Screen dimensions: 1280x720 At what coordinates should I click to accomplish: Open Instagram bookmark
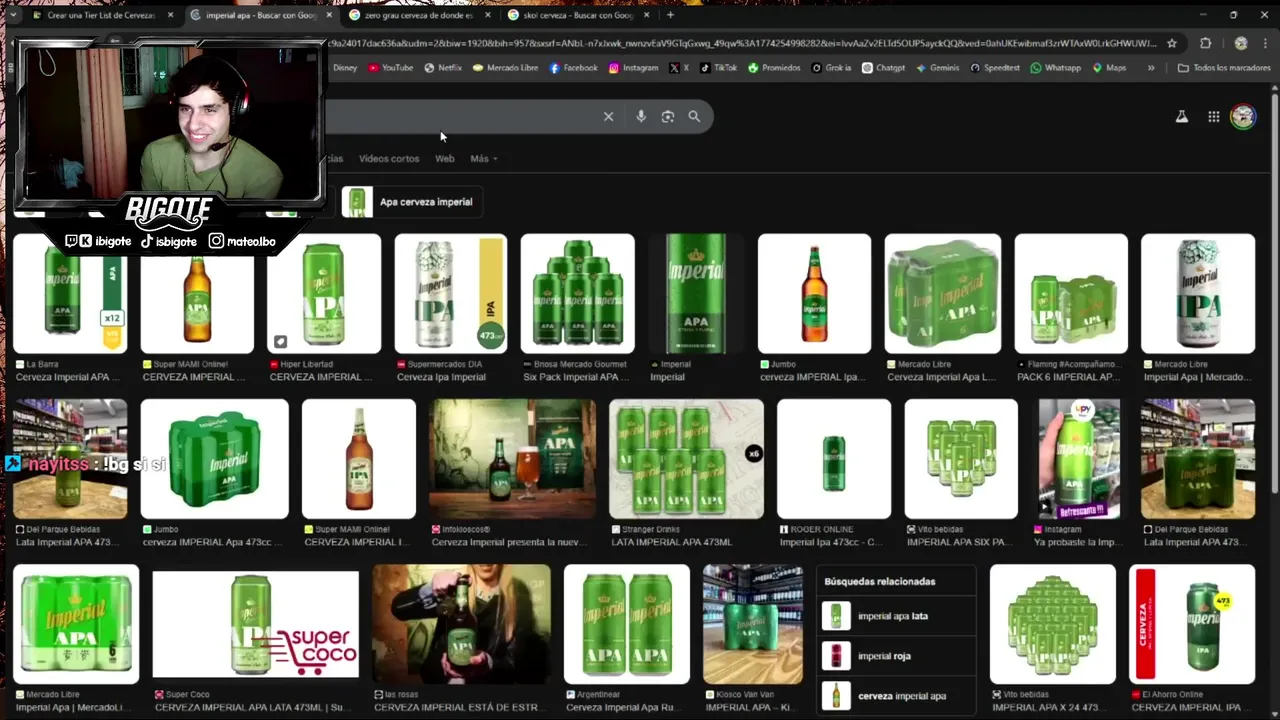[x=633, y=68]
